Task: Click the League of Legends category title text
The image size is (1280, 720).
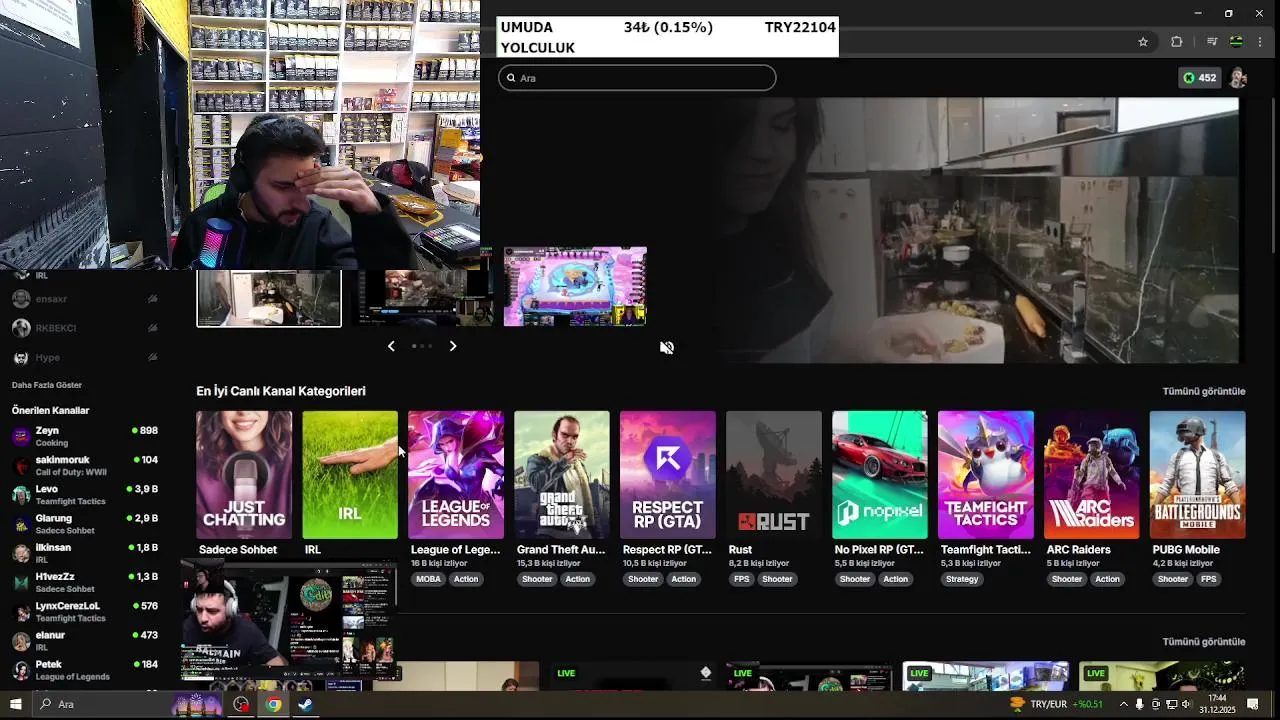Action: pos(455,550)
